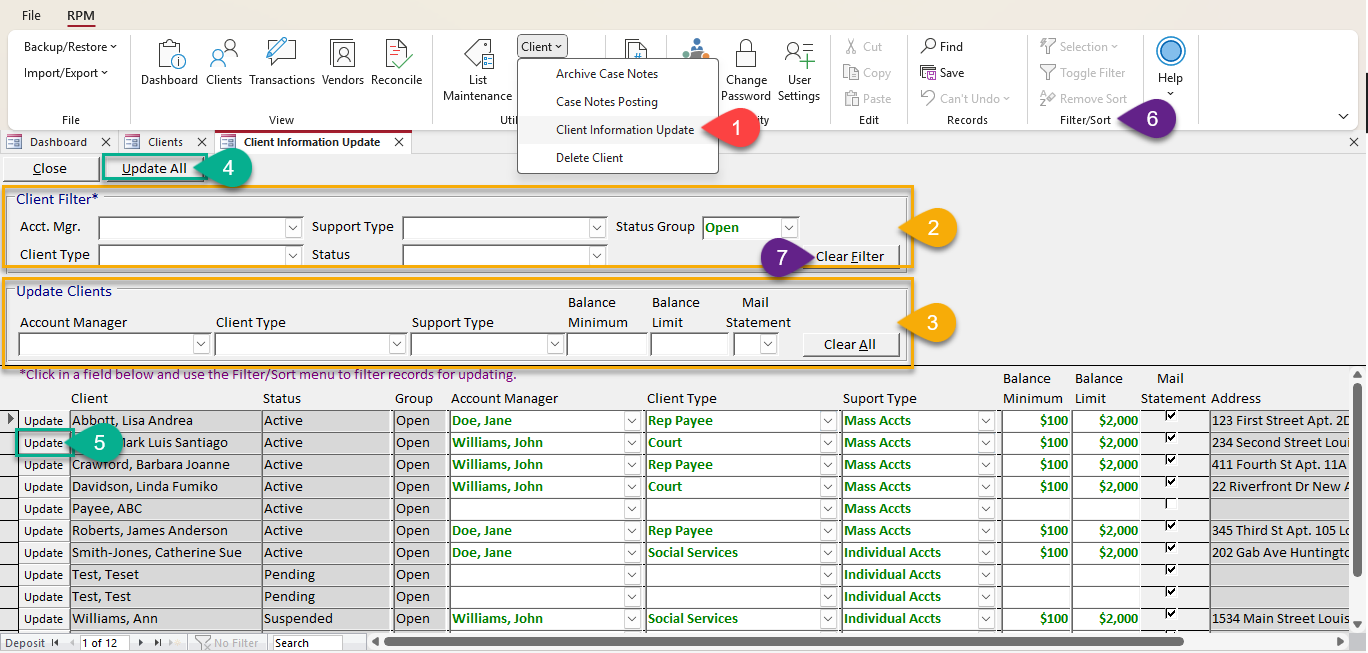Select Delete Client from Client menu
This screenshot has width=1368, height=653.
589,158
